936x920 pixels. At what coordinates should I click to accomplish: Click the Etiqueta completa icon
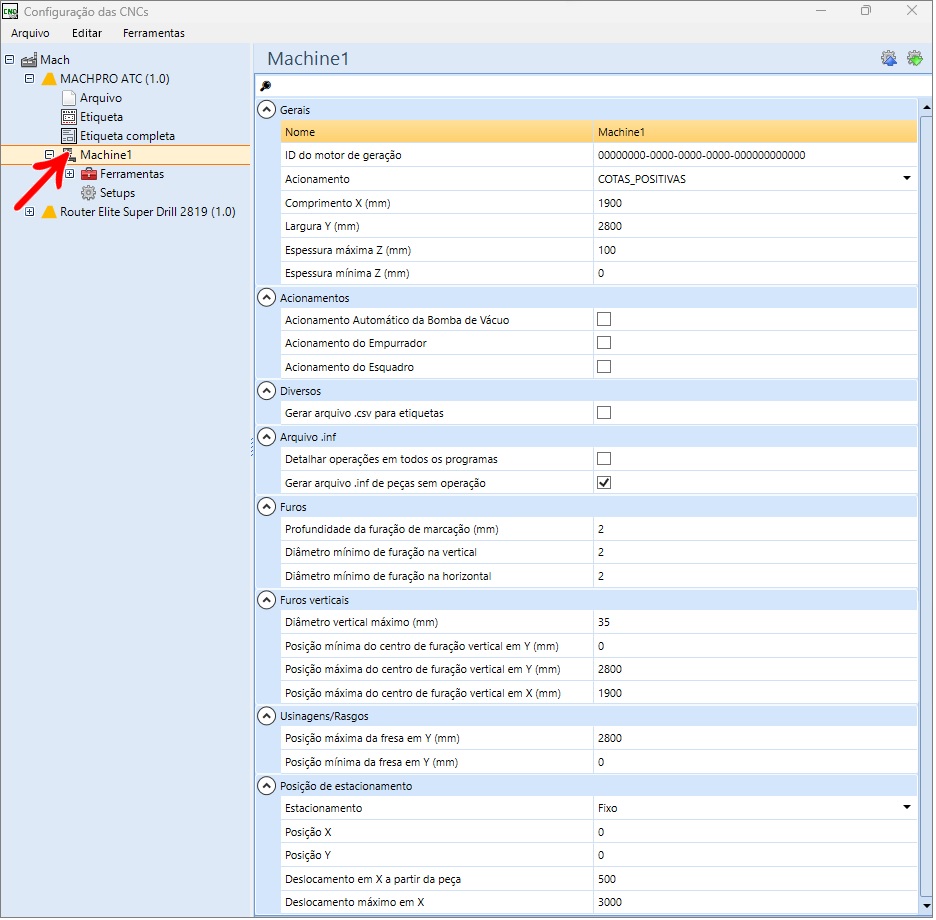69,136
